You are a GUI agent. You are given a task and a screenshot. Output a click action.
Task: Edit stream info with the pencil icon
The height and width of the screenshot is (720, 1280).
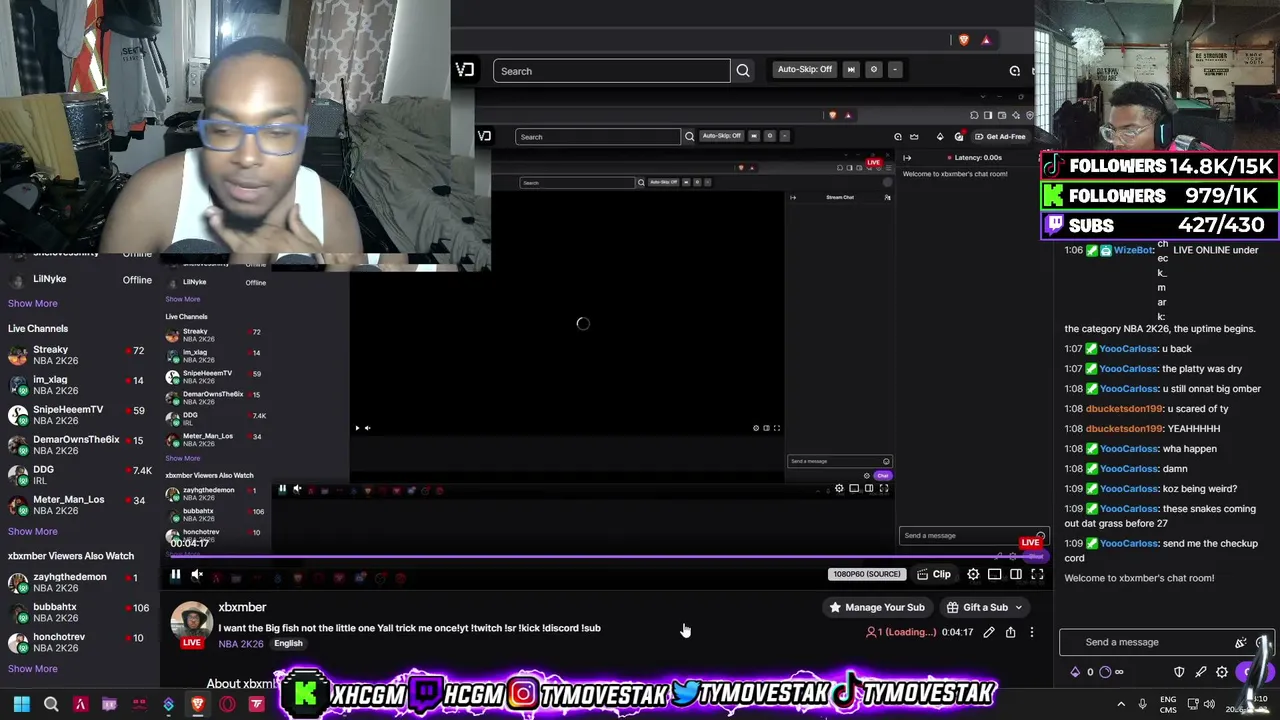(989, 632)
